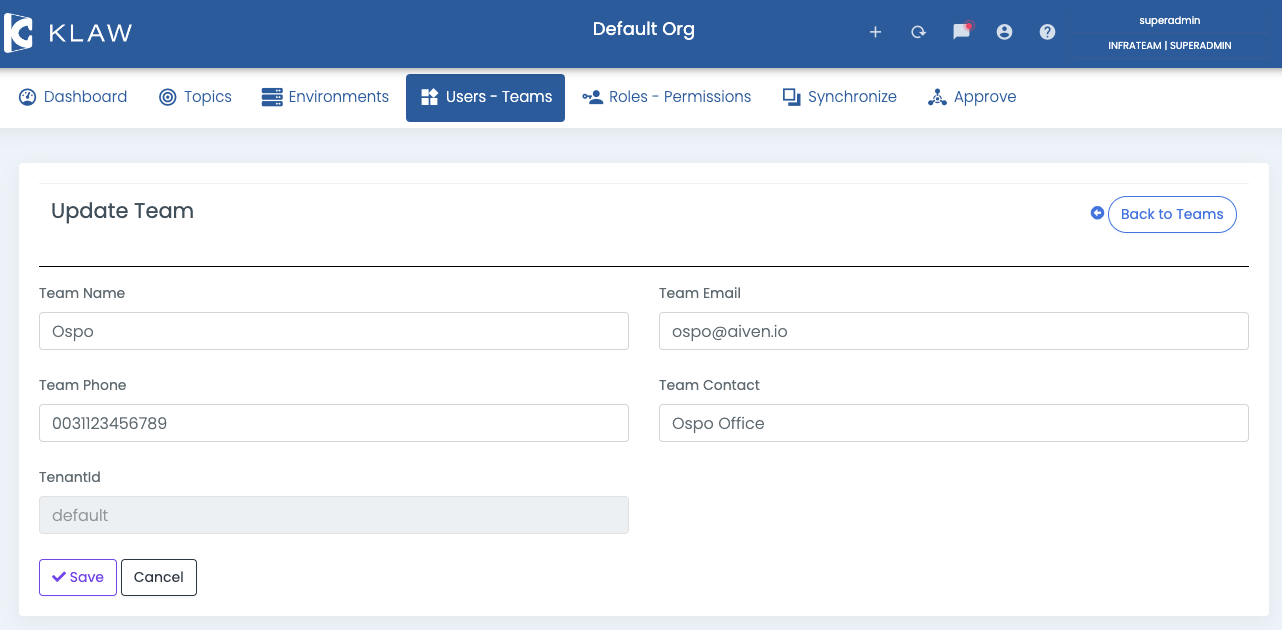Expand the superadmin account menu
Screen dimensions: 1282x630
1169,32
